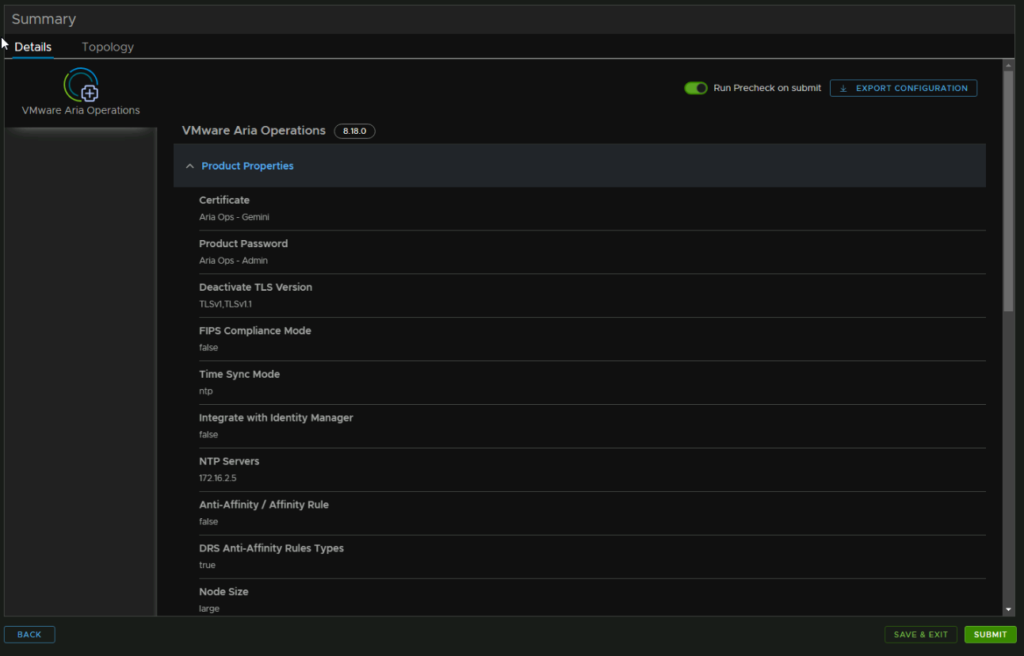Image resolution: width=1024 pixels, height=656 pixels.
Task: Select the Product Password value Aria Ops - Admin
Action: [233, 261]
